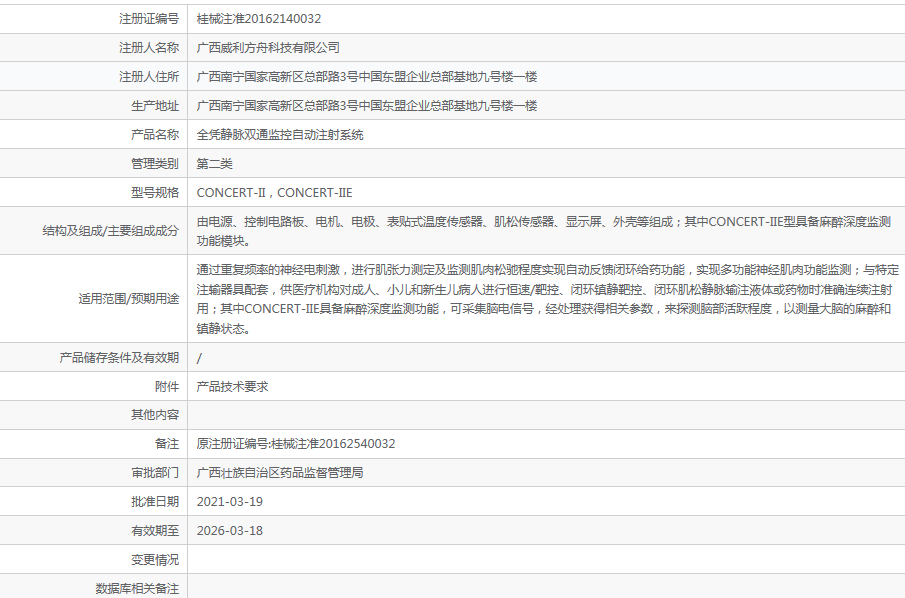The height and width of the screenshot is (598, 905).
Task: Click the address value in 注册人住所 row
Action: point(367,76)
